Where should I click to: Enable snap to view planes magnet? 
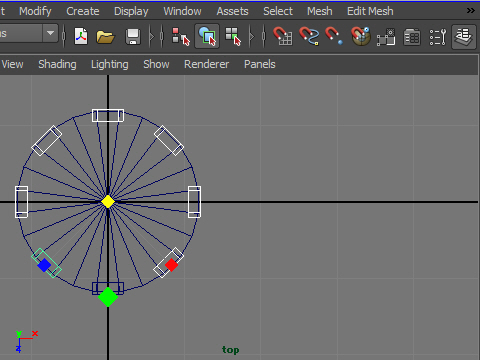tap(361, 36)
